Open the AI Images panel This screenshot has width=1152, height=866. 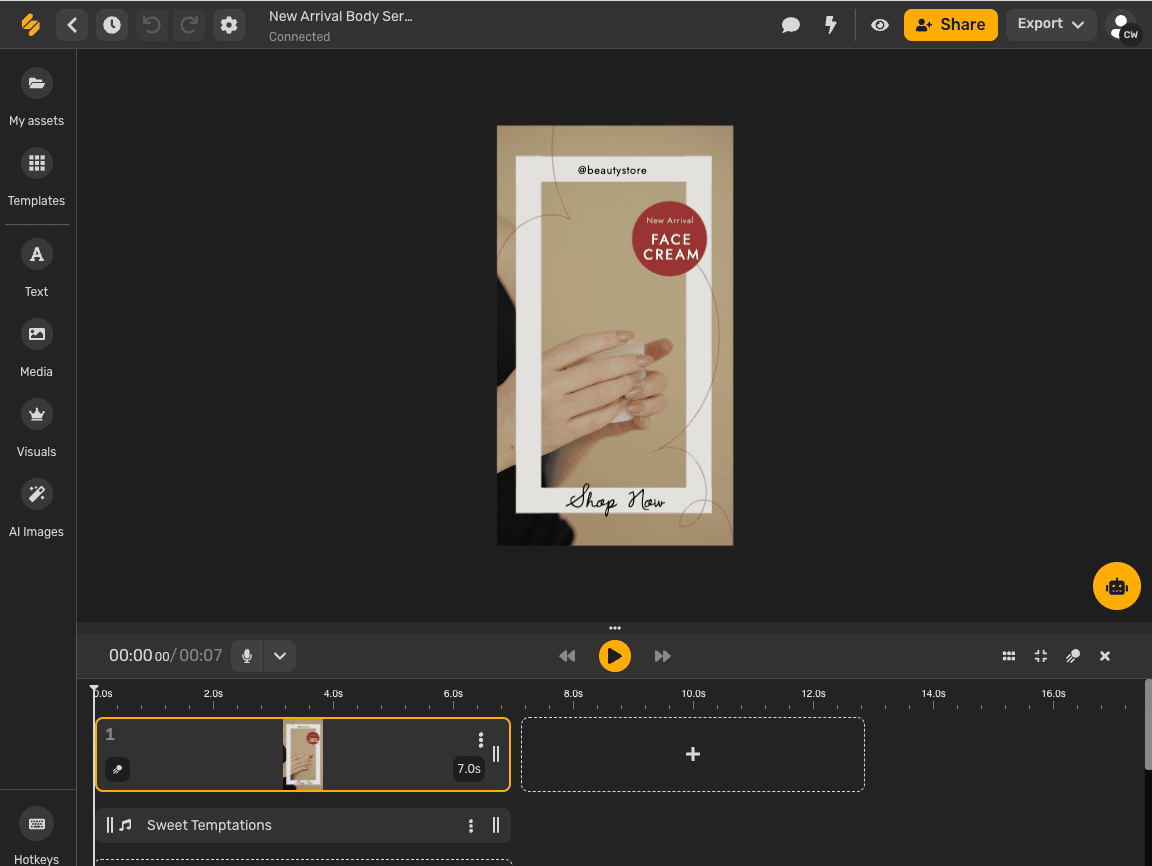36,494
